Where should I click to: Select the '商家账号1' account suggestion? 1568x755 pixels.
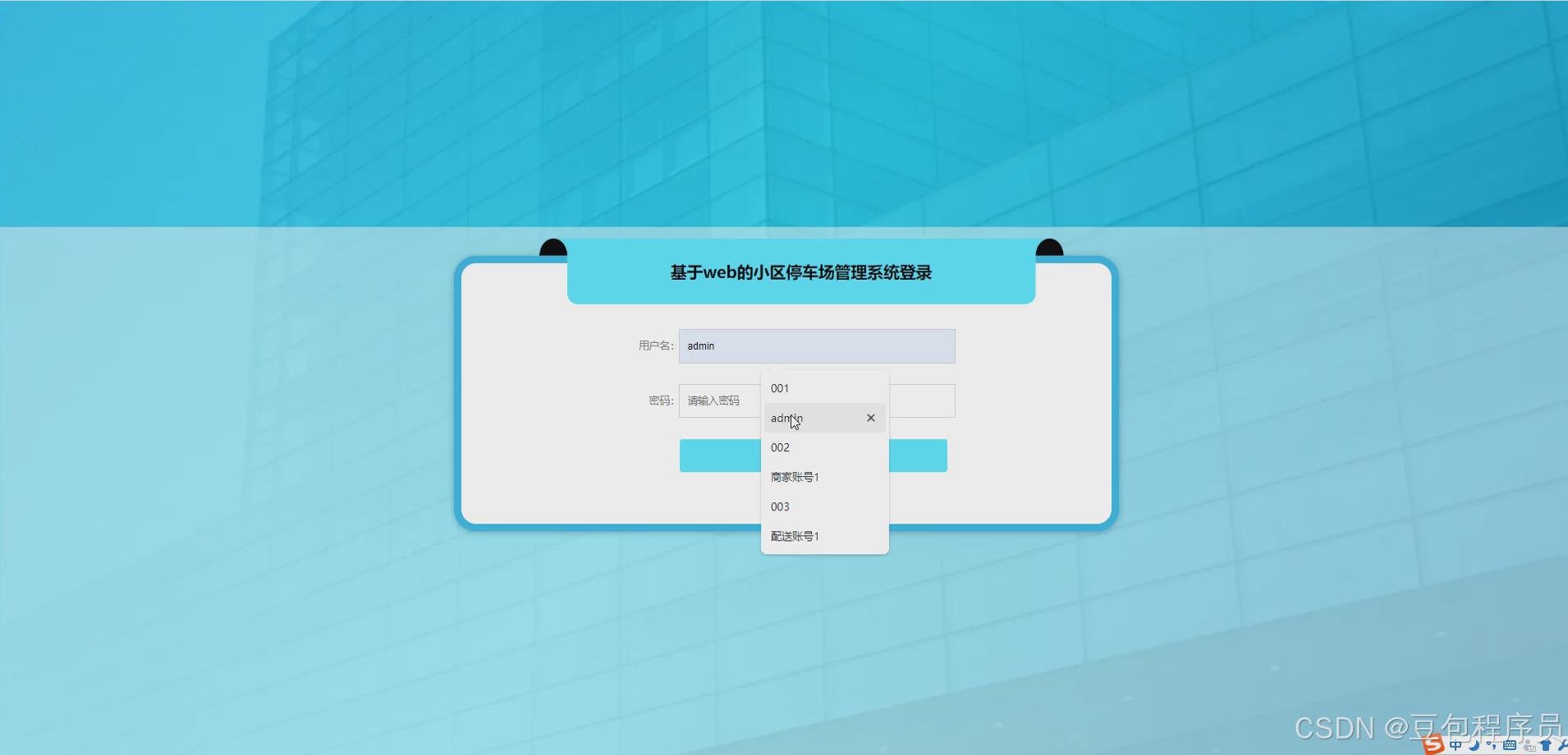pos(794,477)
